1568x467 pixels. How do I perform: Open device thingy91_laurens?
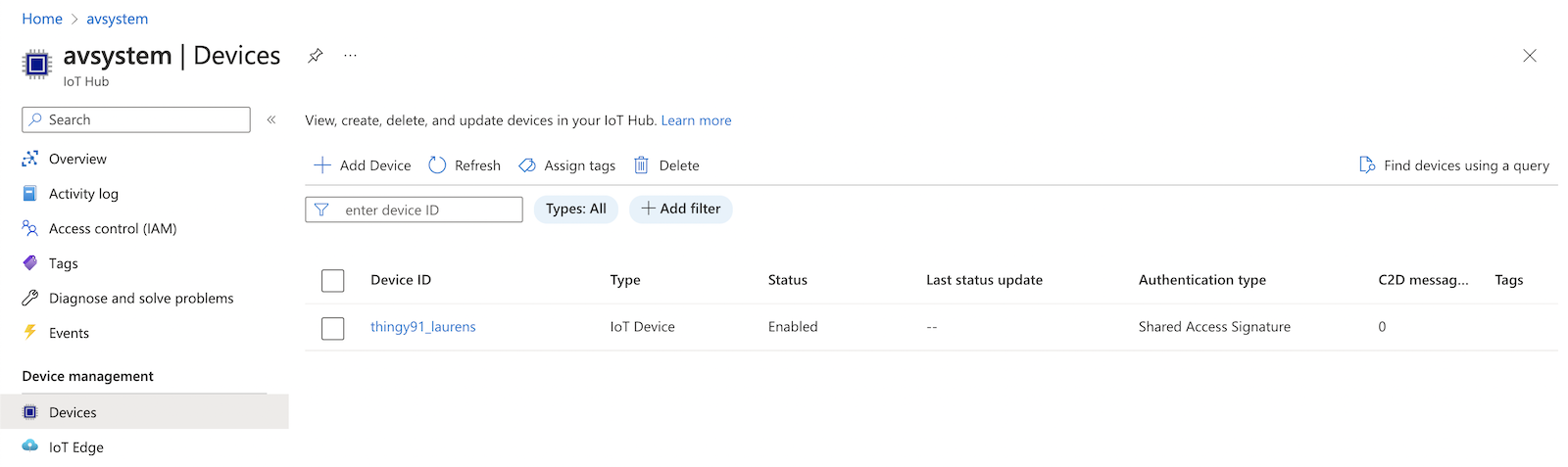(423, 326)
